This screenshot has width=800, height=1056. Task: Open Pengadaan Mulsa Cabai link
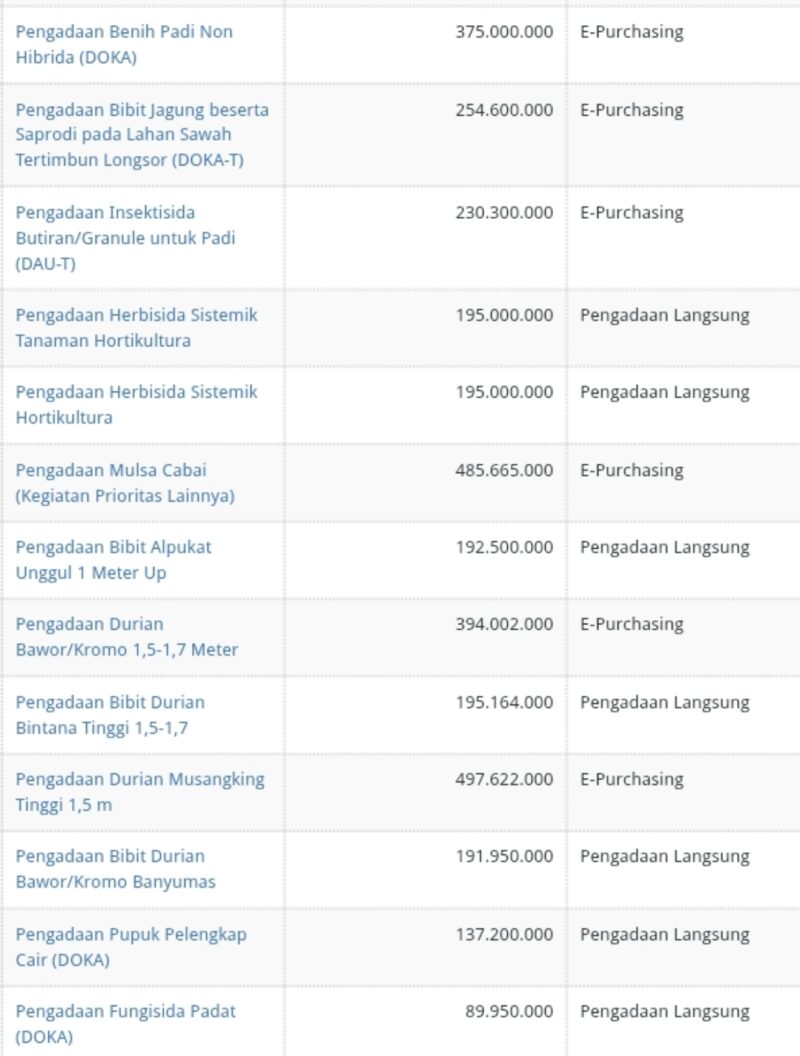pos(125,483)
